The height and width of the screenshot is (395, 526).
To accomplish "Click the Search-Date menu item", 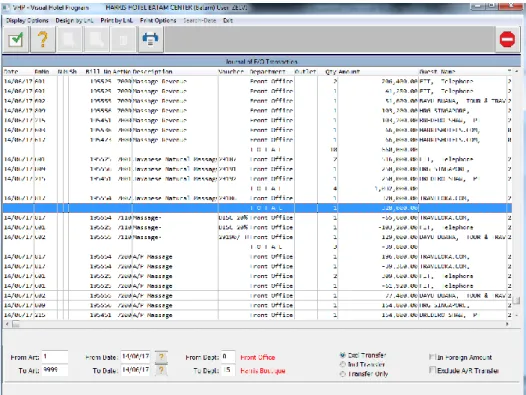I will click(x=200, y=20).
